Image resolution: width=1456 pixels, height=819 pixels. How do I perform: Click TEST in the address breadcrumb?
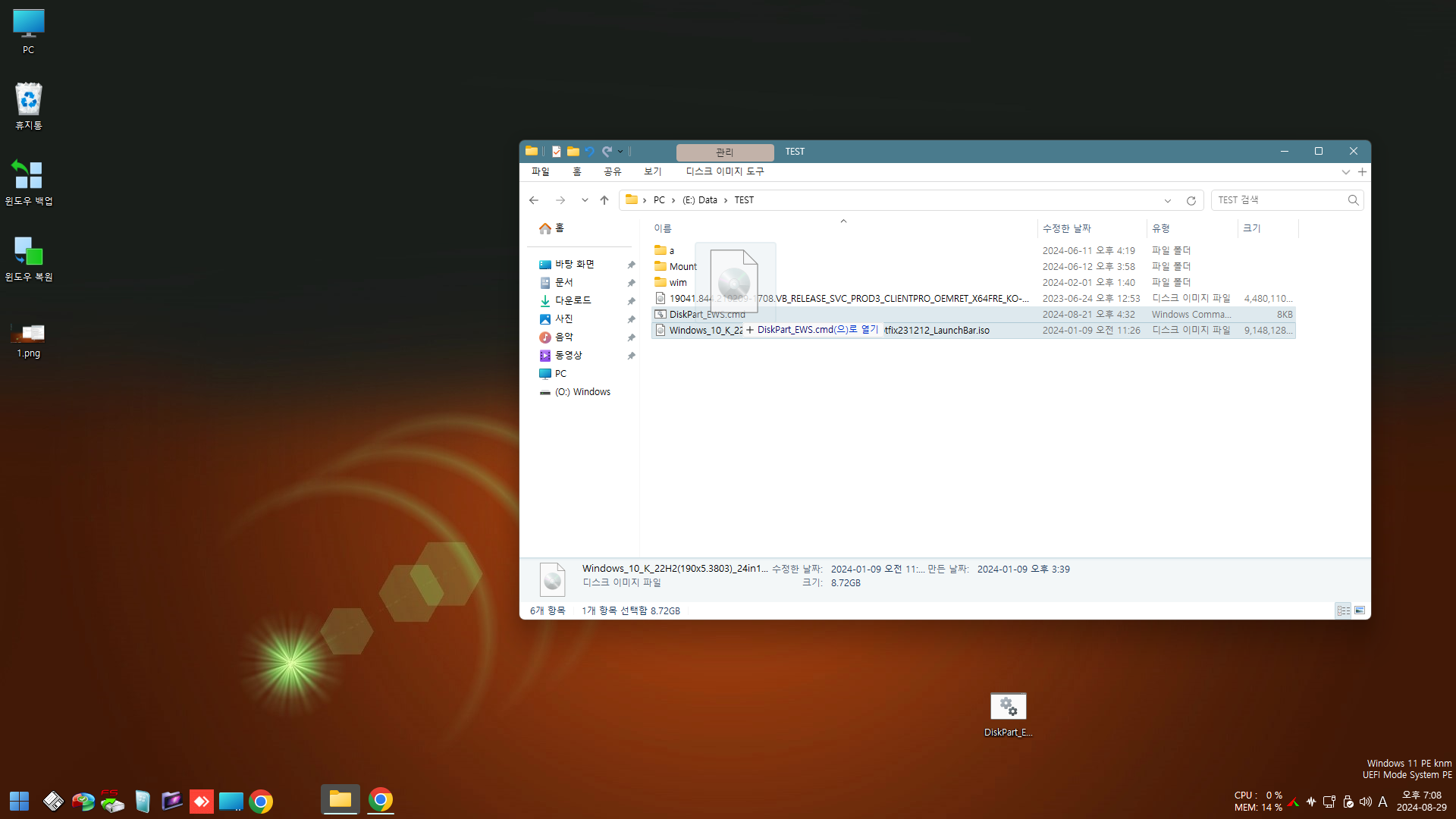(x=744, y=200)
